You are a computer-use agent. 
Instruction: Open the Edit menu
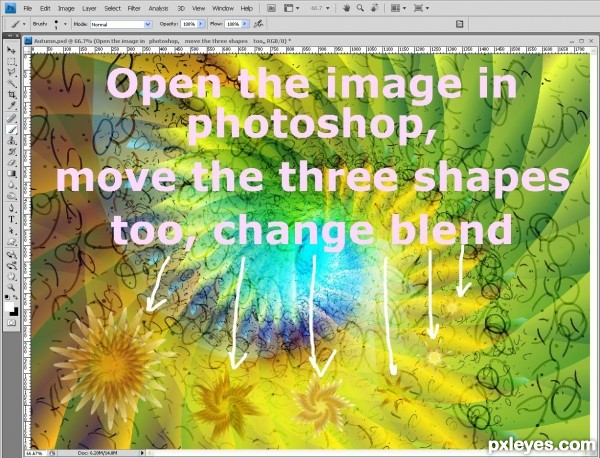click(x=45, y=8)
